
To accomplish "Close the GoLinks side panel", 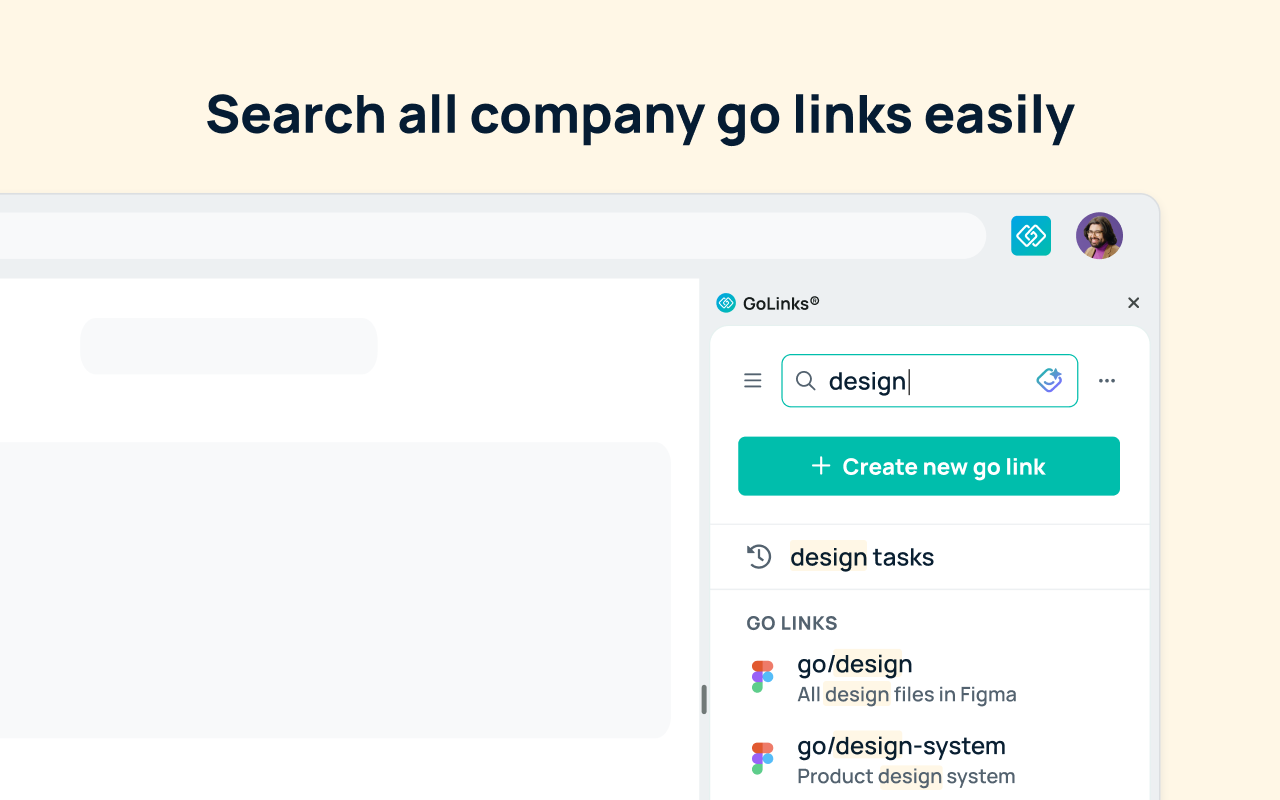I will point(1133,303).
